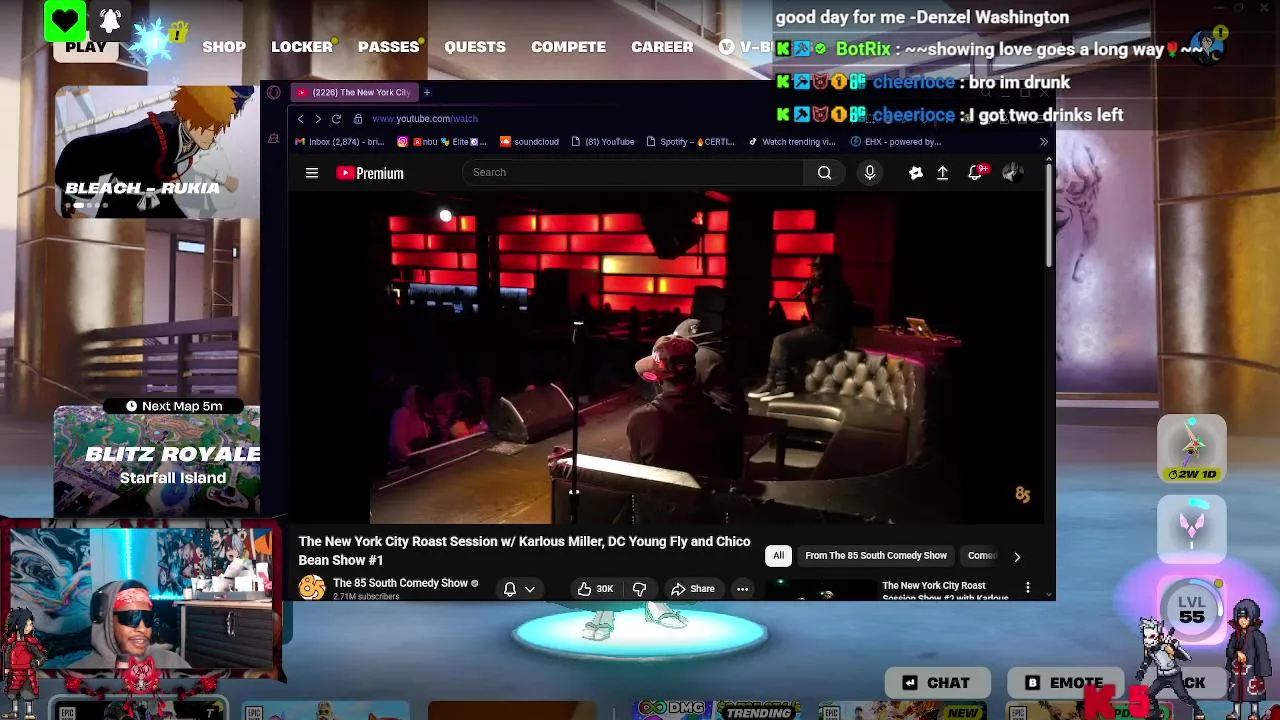Image resolution: width=1280 pixels, height=720 pixels.
Task: Open the (81) YouTube bookmark
Action: click(603, 141)
